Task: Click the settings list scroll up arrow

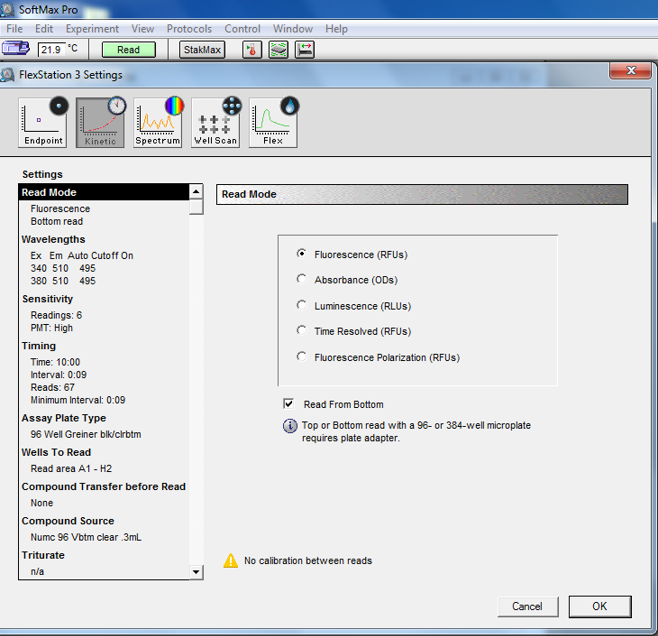Action: [196, 192]
